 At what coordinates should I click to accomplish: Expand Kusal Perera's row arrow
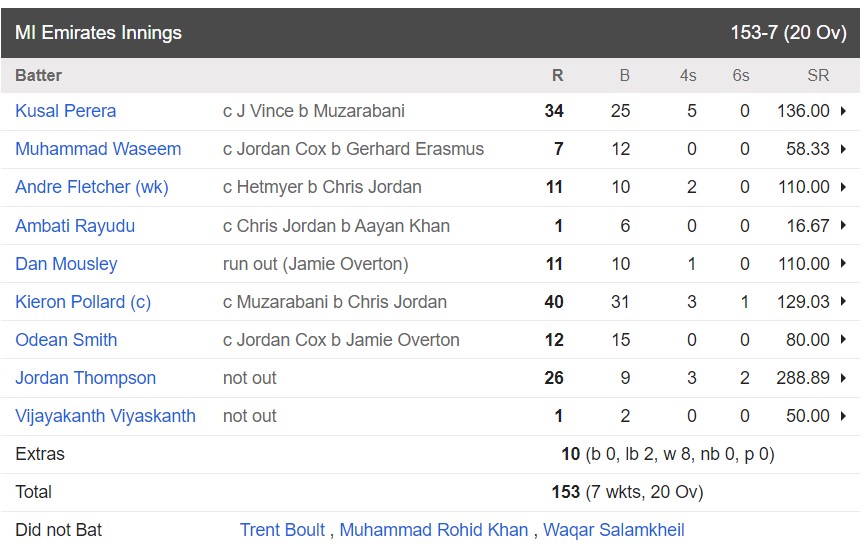pyautogui.click(x=843, y=111)
